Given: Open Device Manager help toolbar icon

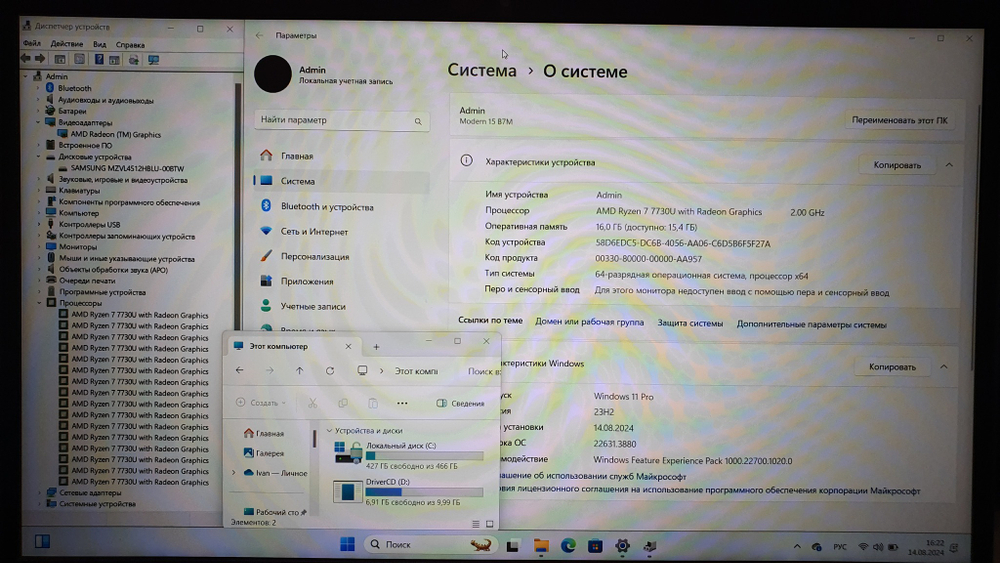Looking at the screenshot, I should pyautogui.click(x=99, y=59).
